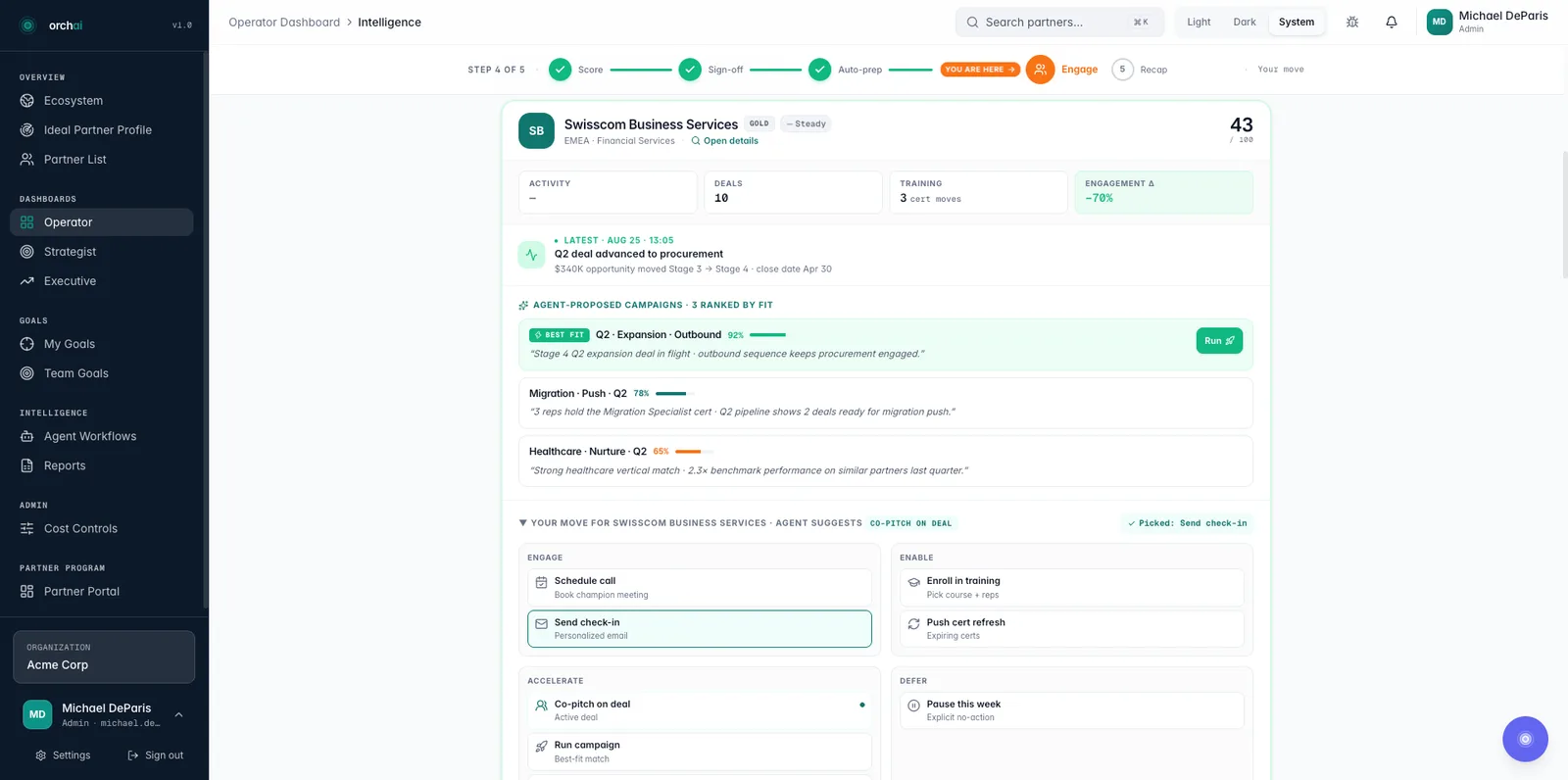Click the MD avatar in top bar

pos(1439,22)
